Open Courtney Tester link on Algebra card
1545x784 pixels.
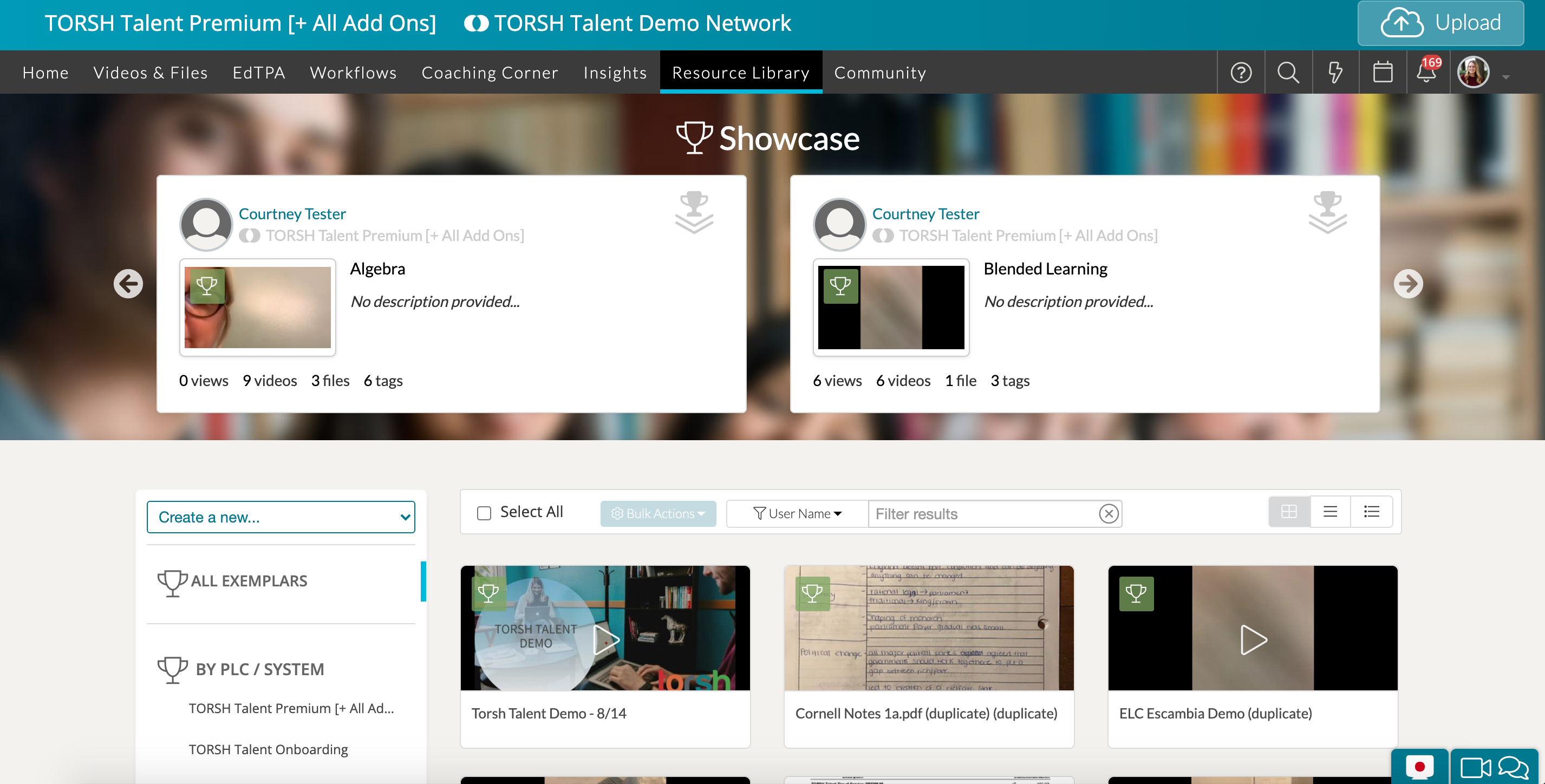tap(292, 213)
